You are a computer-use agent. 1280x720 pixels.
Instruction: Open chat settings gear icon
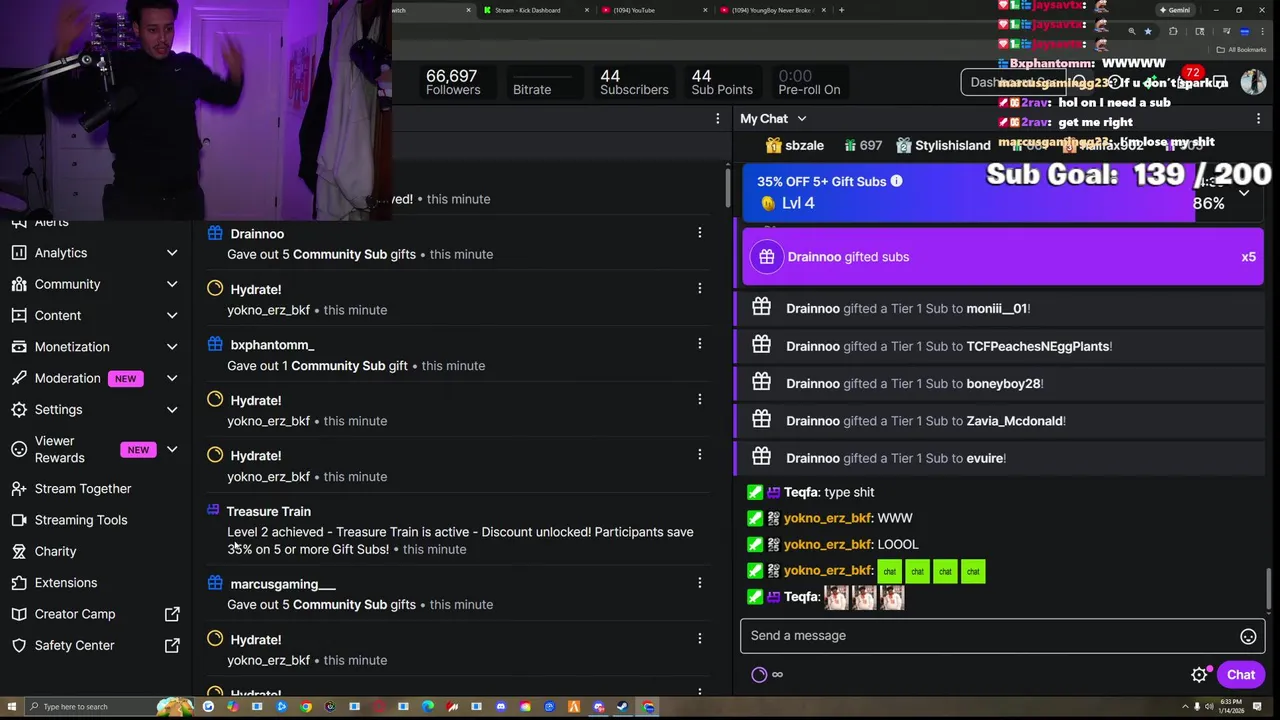(1199, 675)
